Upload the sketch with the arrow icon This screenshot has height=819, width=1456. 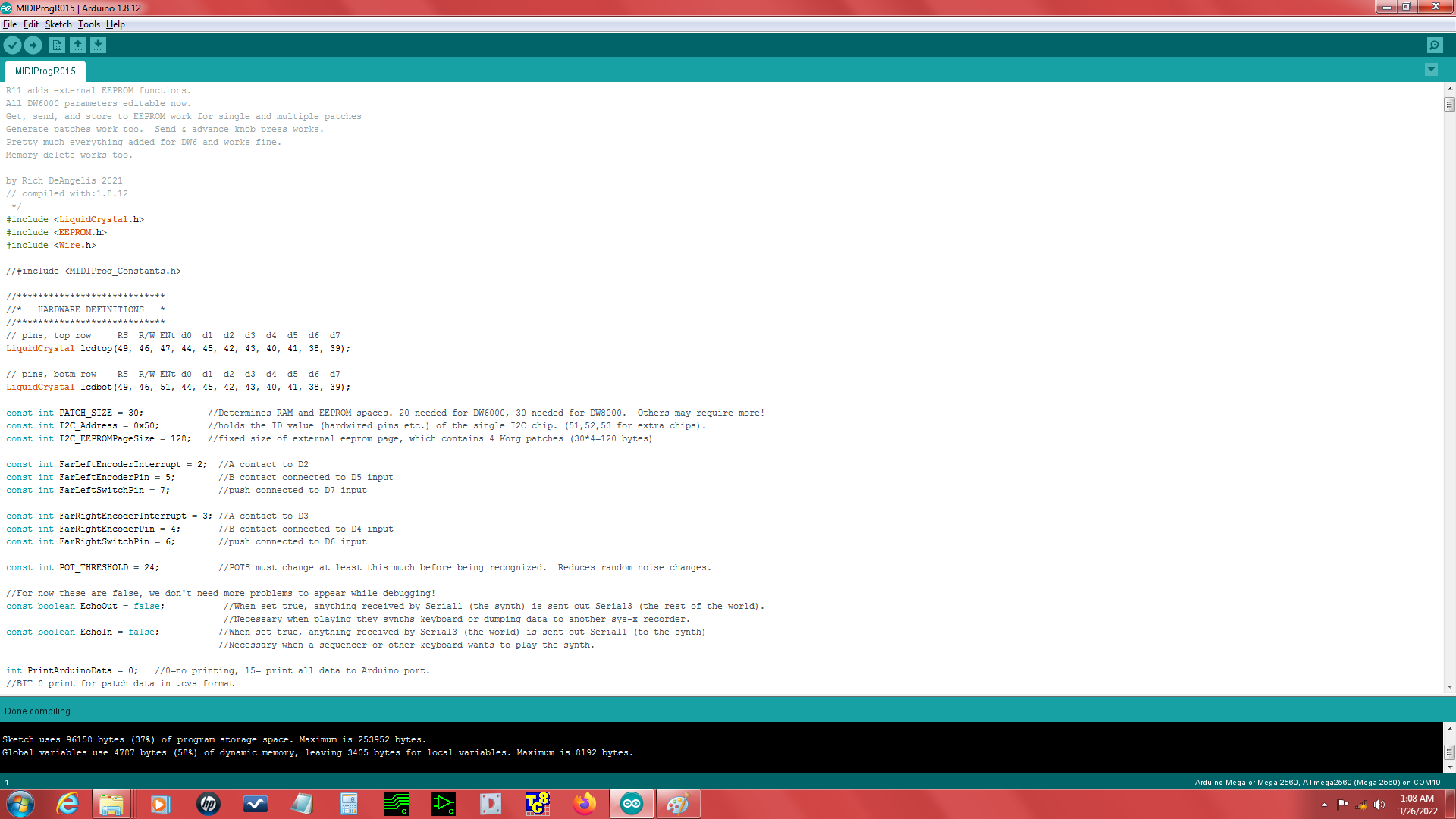pos(33,45)
